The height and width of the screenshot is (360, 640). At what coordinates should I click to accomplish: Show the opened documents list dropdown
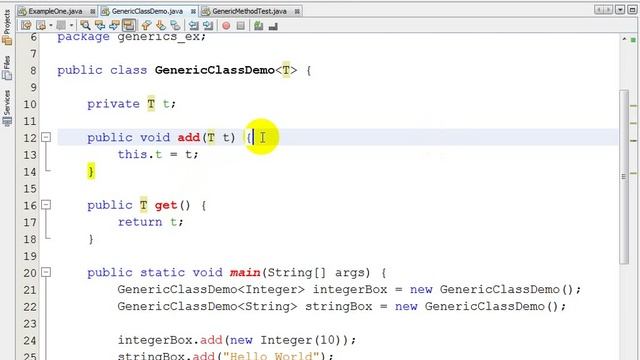pos(620,10)
